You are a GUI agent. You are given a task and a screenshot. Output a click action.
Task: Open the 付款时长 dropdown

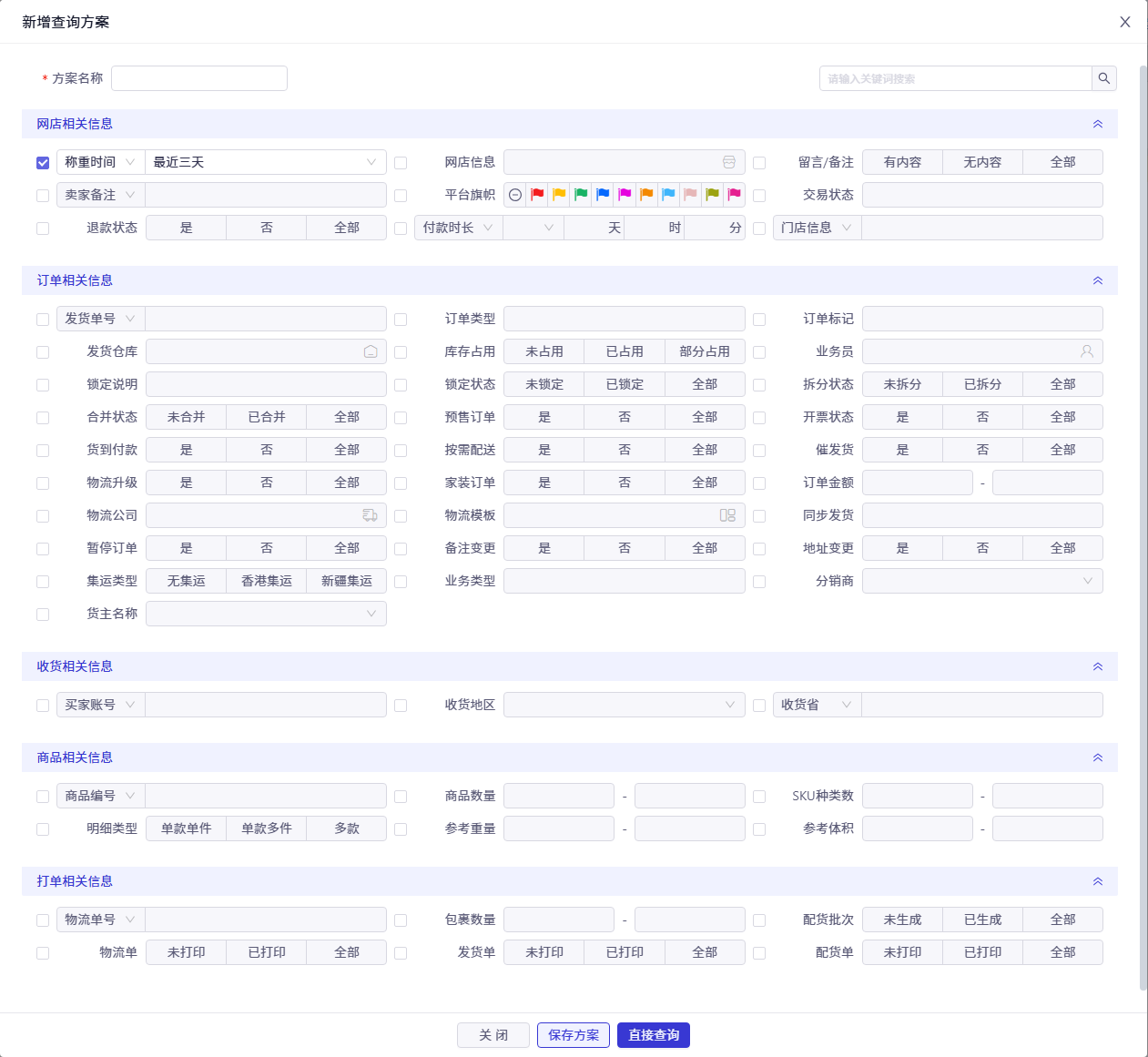click(x=458, y=228)
